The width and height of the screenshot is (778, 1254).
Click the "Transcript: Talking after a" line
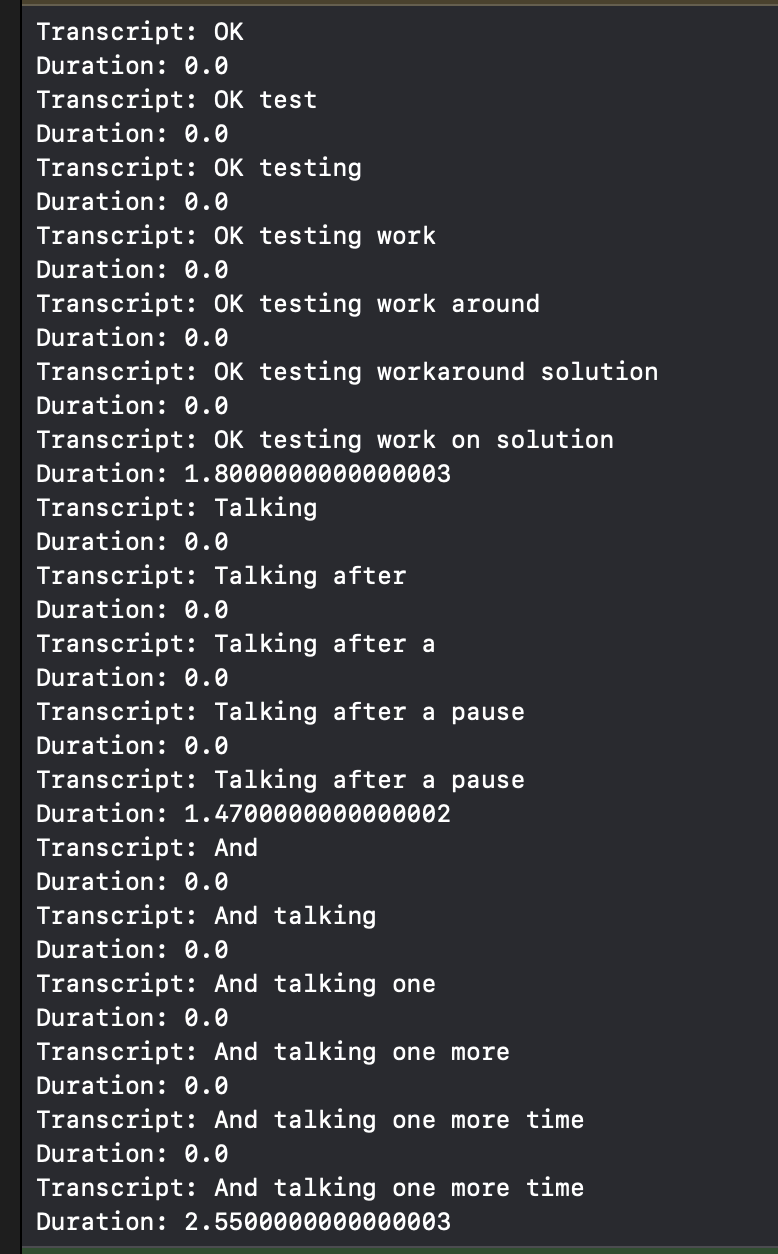[236, 644]
